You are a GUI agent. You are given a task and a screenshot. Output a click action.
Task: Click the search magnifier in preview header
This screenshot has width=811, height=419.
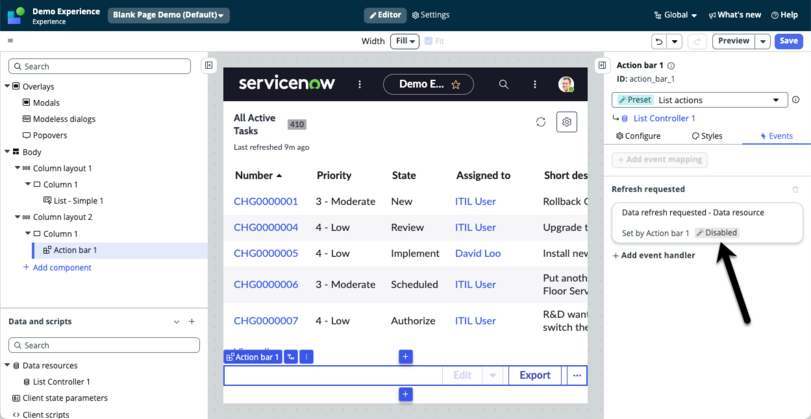tap(503, 84)
